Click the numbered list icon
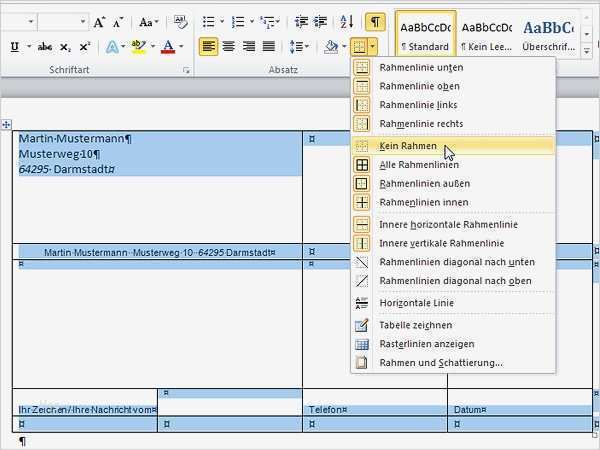Screen dimensions: 600x450 [238, 22]
